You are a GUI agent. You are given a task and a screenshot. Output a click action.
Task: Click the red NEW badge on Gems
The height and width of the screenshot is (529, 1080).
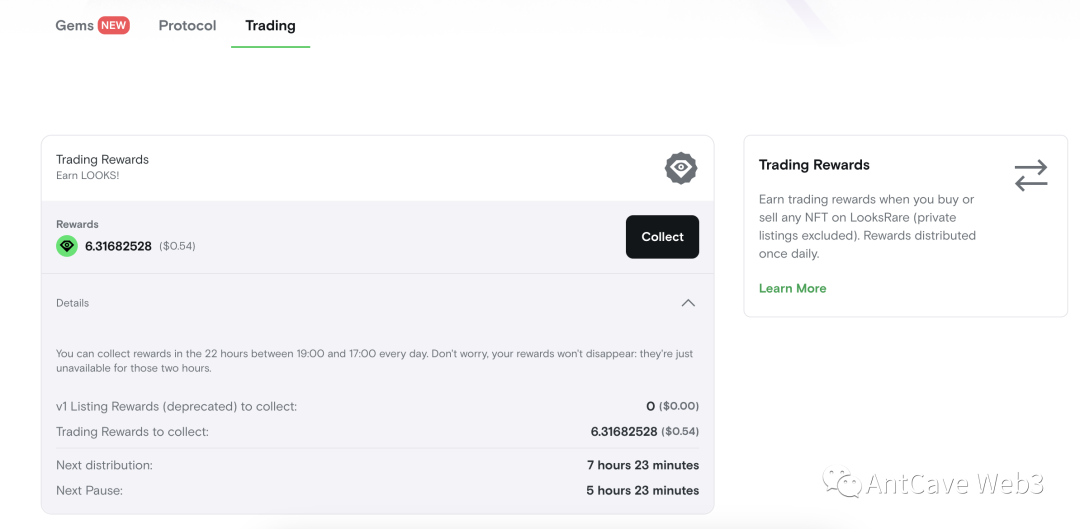[x=113, y=25]
